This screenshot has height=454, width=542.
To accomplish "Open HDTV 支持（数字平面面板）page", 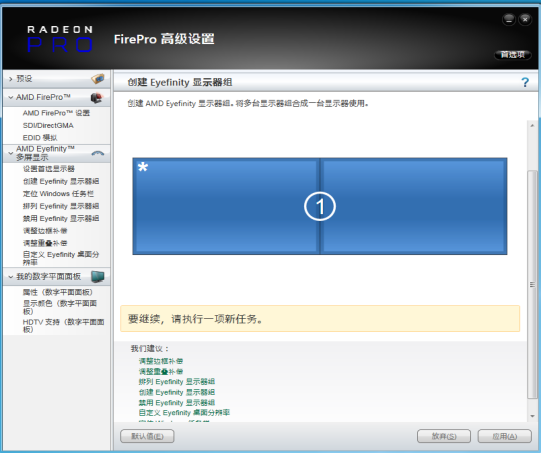I will click(64, 325).
